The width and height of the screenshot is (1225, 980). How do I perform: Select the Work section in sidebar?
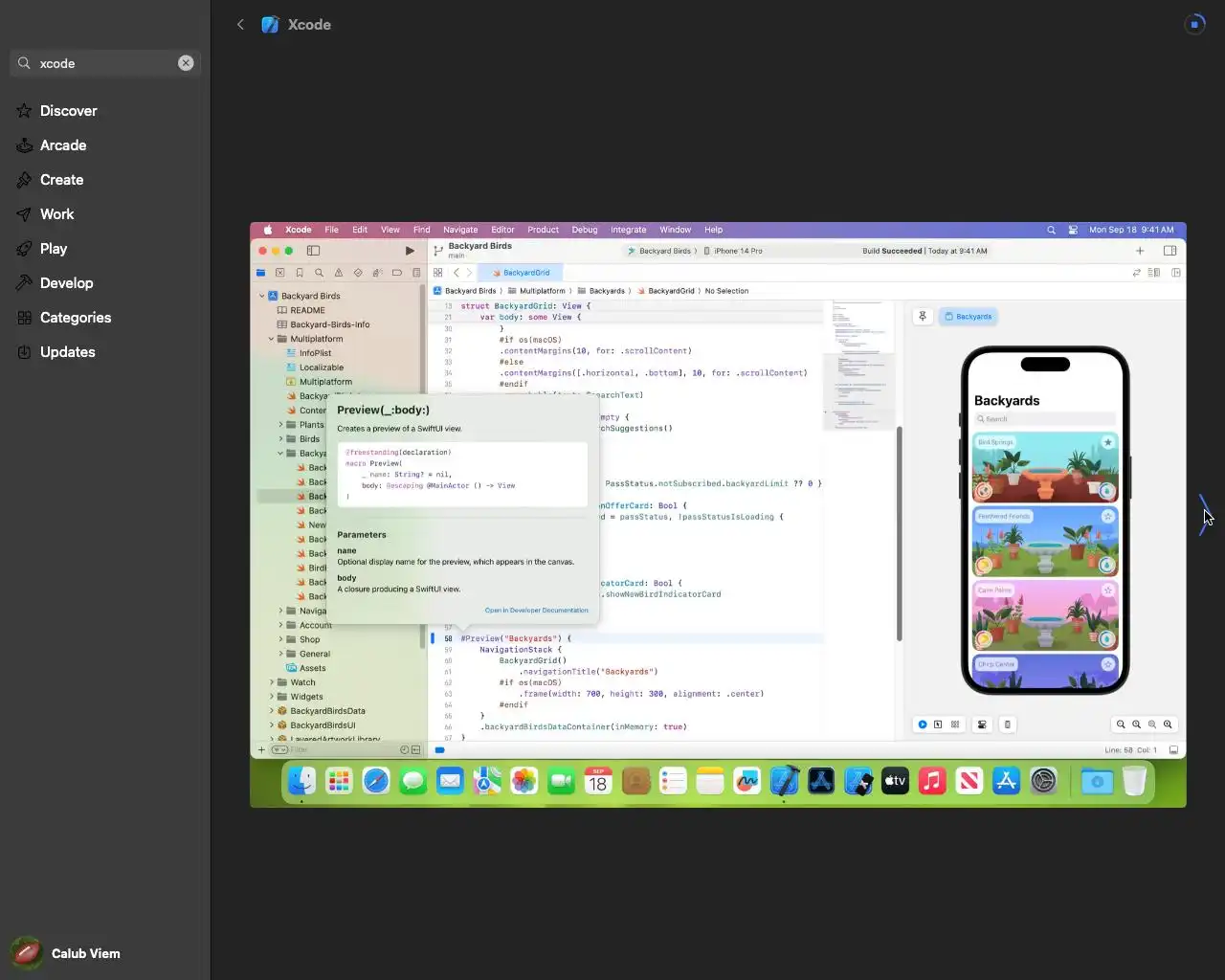(56, 214)
